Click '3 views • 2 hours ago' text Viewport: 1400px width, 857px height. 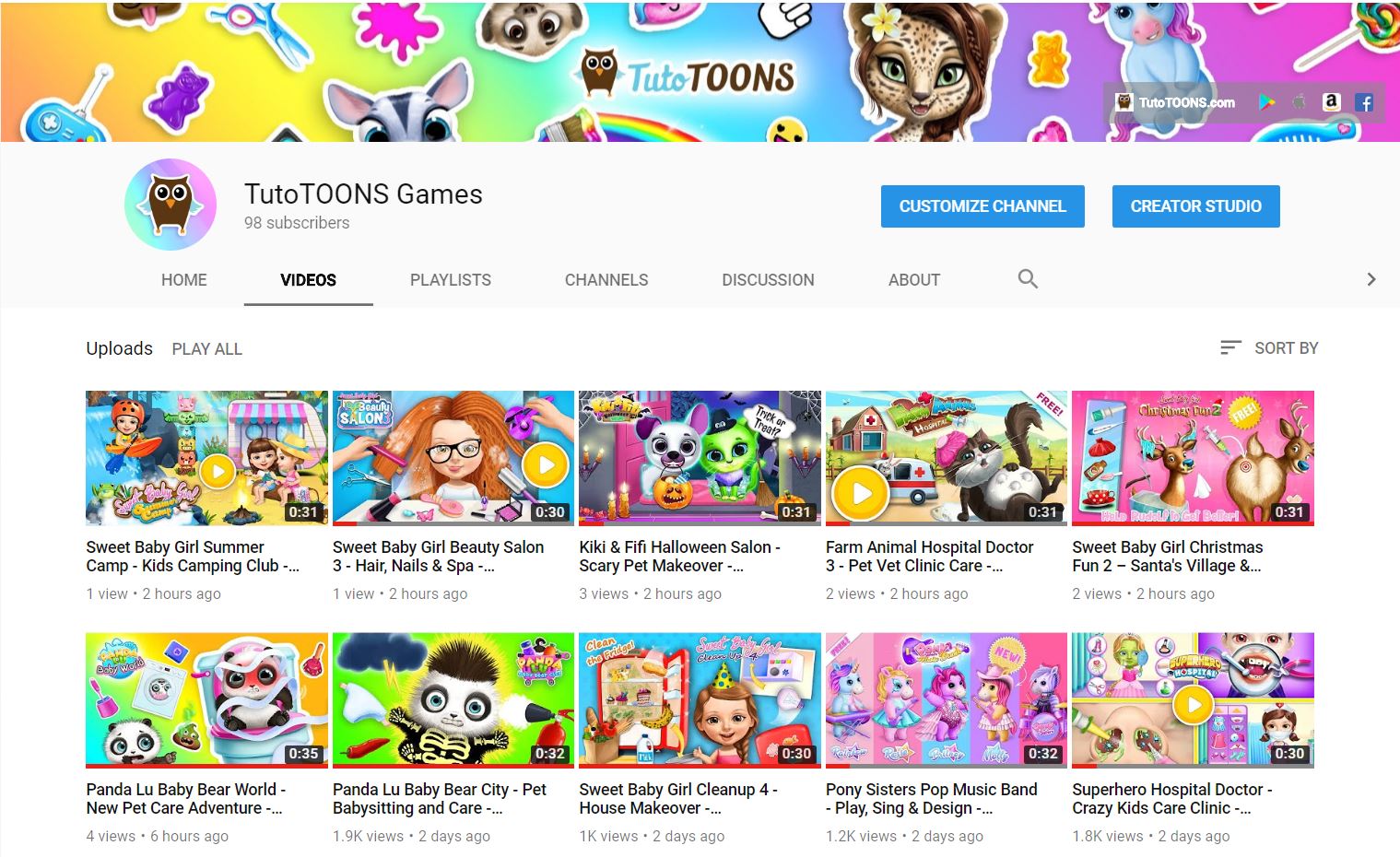[x=651, y=594]
